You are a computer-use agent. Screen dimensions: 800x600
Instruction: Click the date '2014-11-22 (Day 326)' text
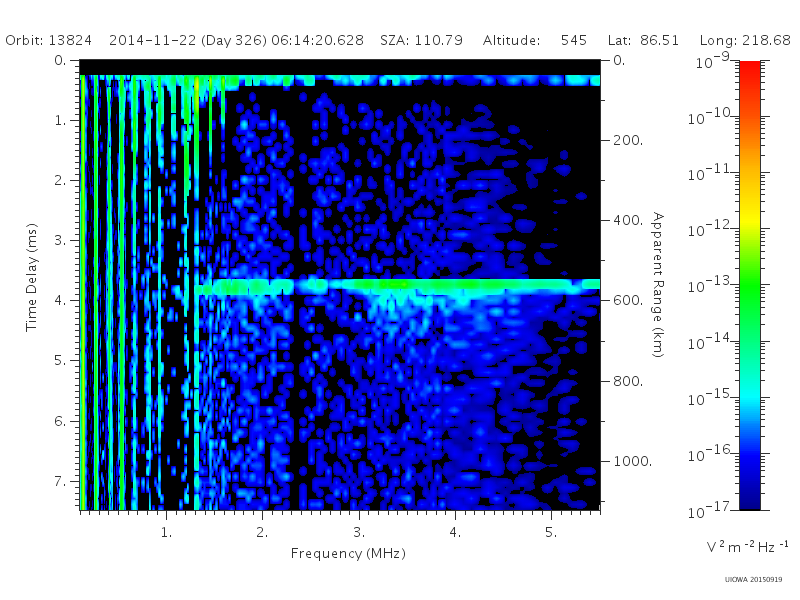[188, 40]
